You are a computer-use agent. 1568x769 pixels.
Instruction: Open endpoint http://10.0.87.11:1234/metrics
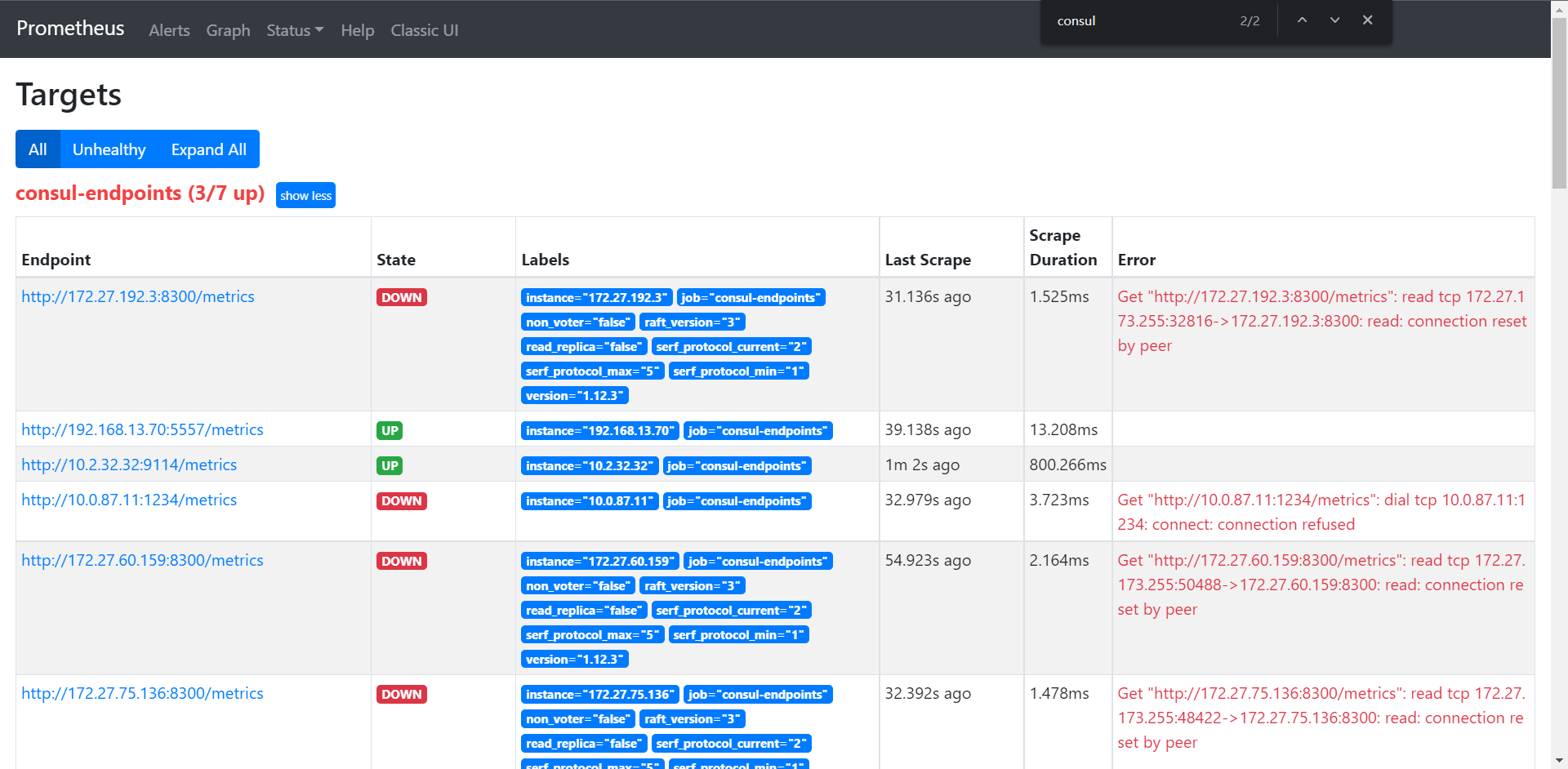pos(129,500)
